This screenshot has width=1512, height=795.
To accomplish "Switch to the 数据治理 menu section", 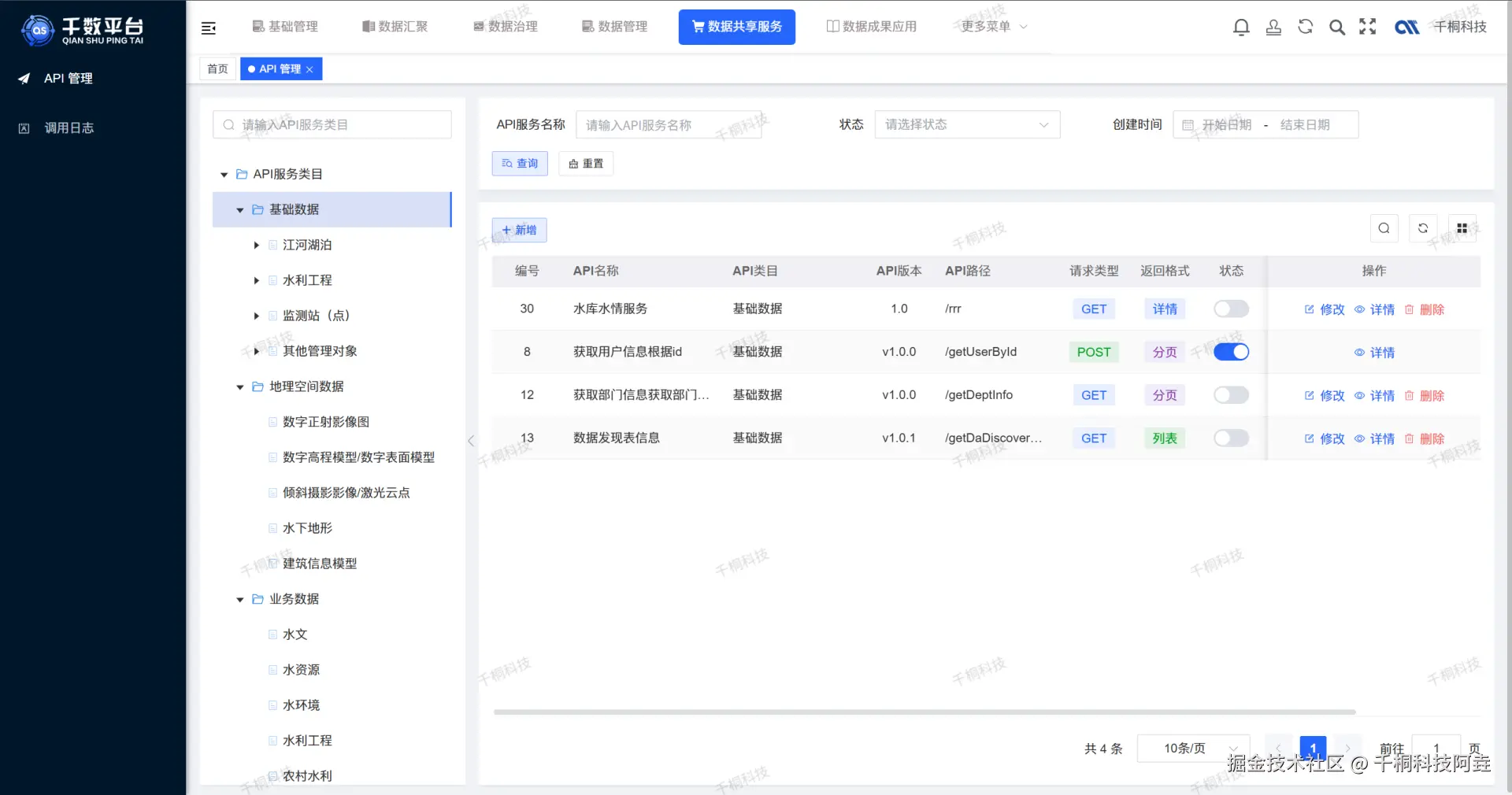I will [x=506, y=26].
